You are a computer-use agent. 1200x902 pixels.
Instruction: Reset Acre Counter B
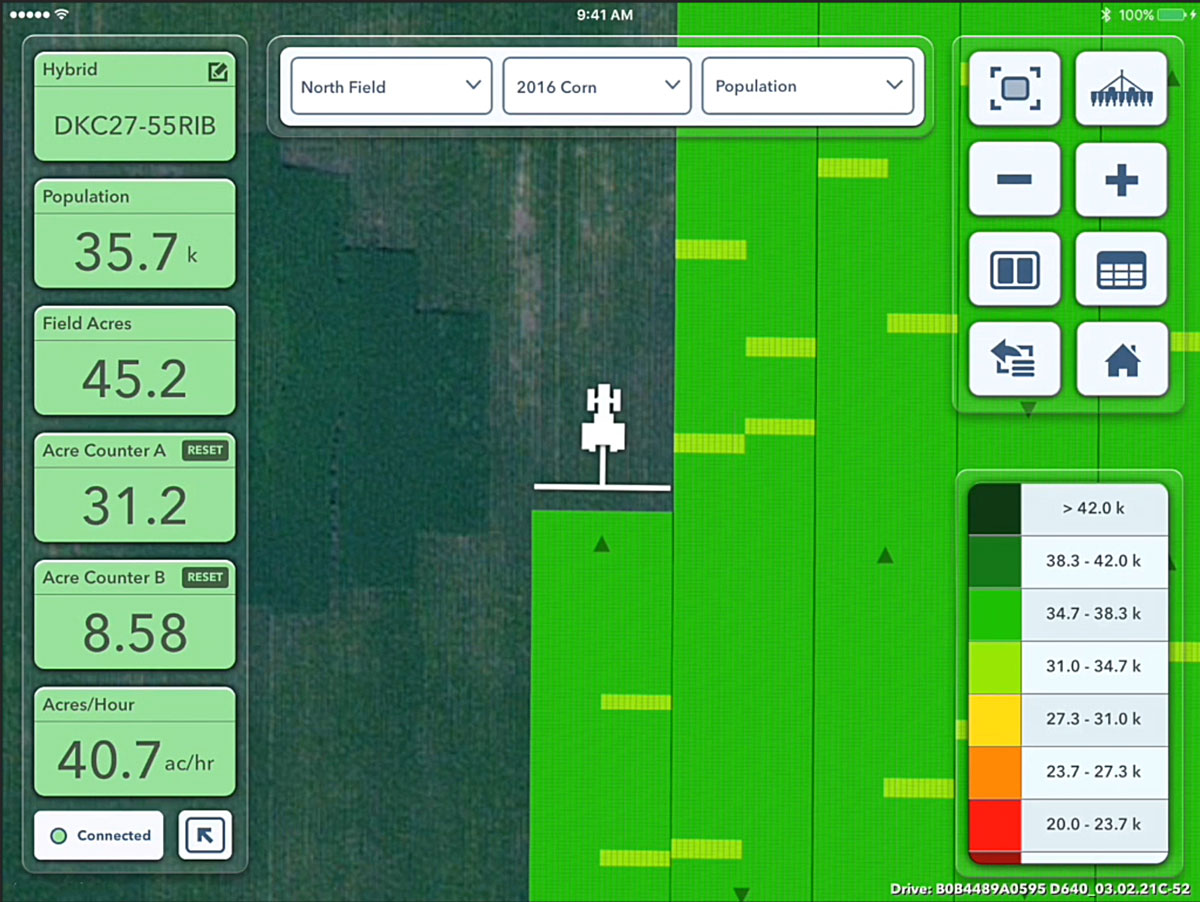pos(205,577)
